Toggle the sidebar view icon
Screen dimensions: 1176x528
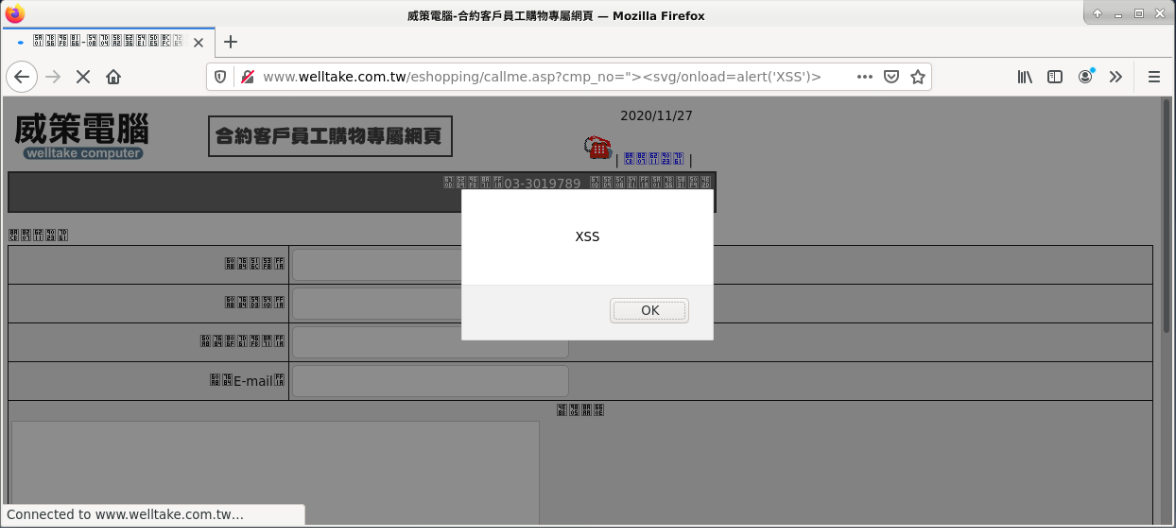[1054, 76]
